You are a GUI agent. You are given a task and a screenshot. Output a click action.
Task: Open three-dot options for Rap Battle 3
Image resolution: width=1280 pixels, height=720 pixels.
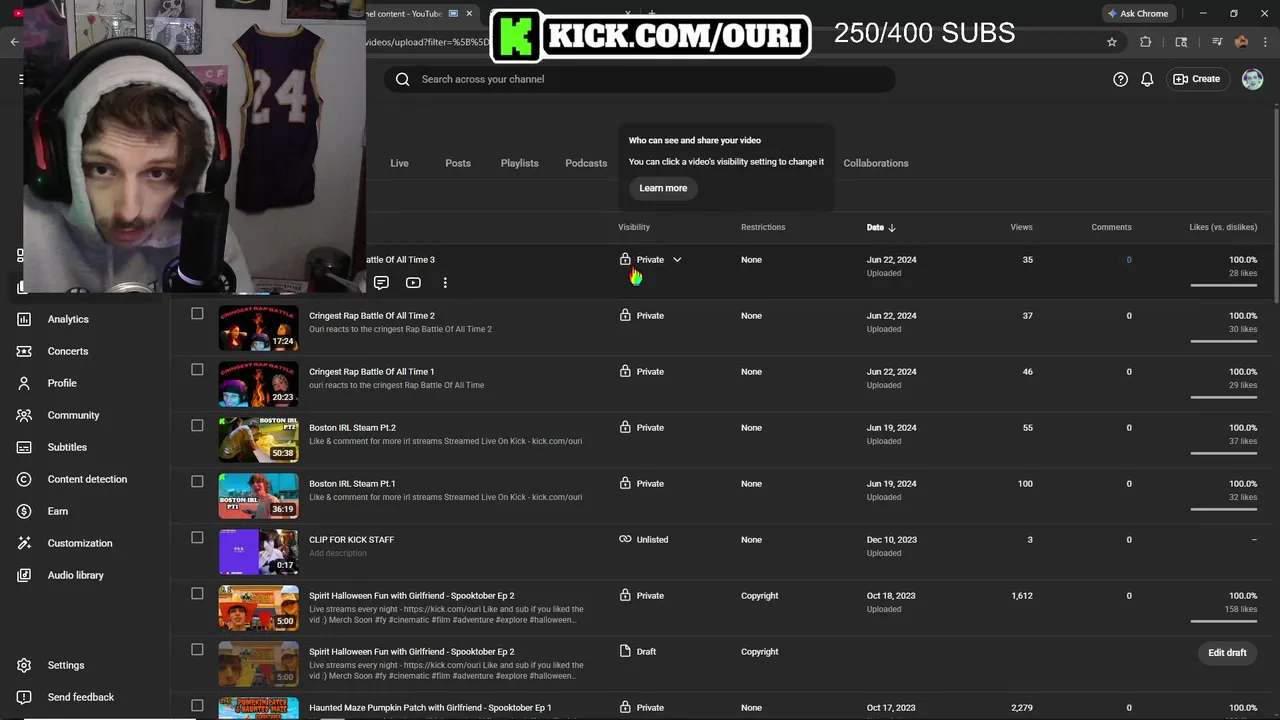click(x=445, y=283)
